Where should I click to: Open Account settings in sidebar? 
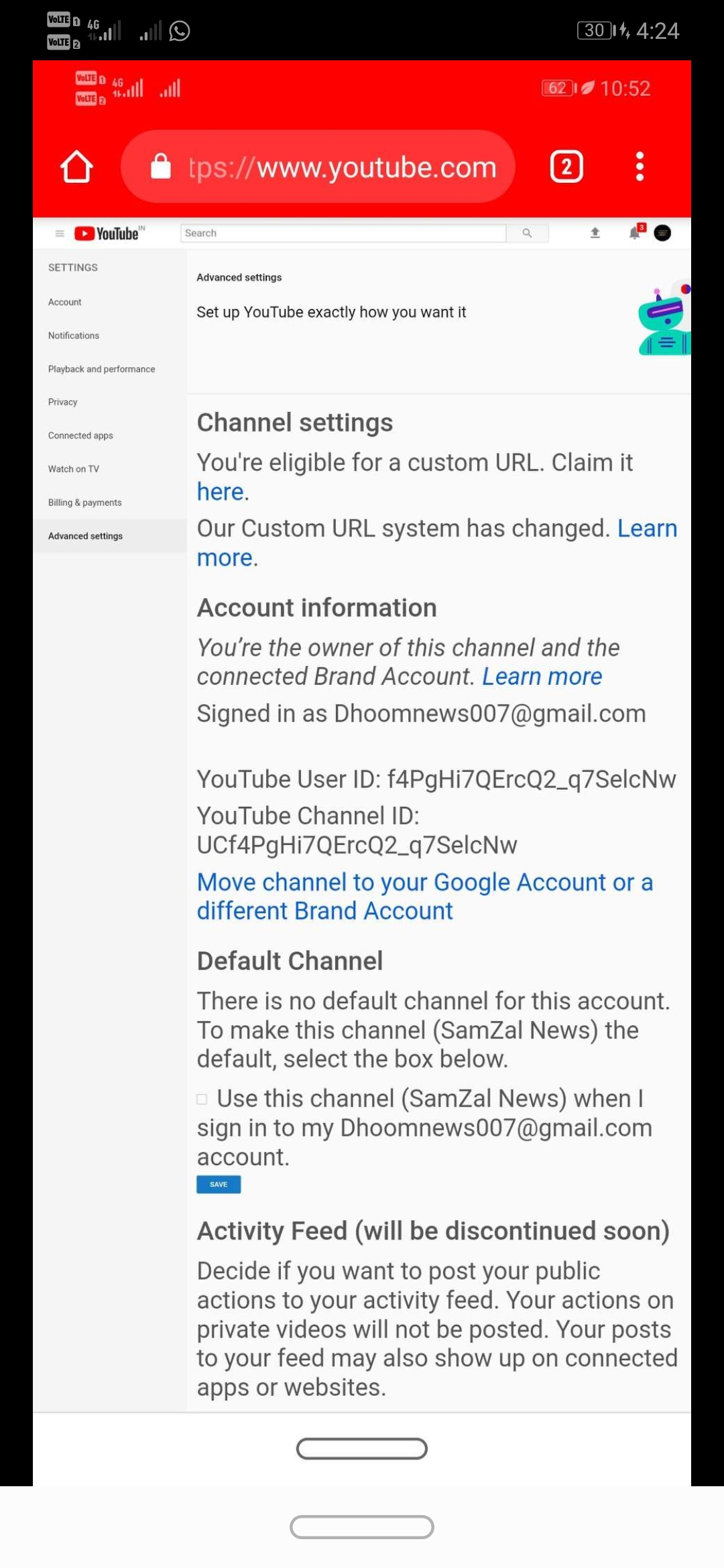pos(64,302)
